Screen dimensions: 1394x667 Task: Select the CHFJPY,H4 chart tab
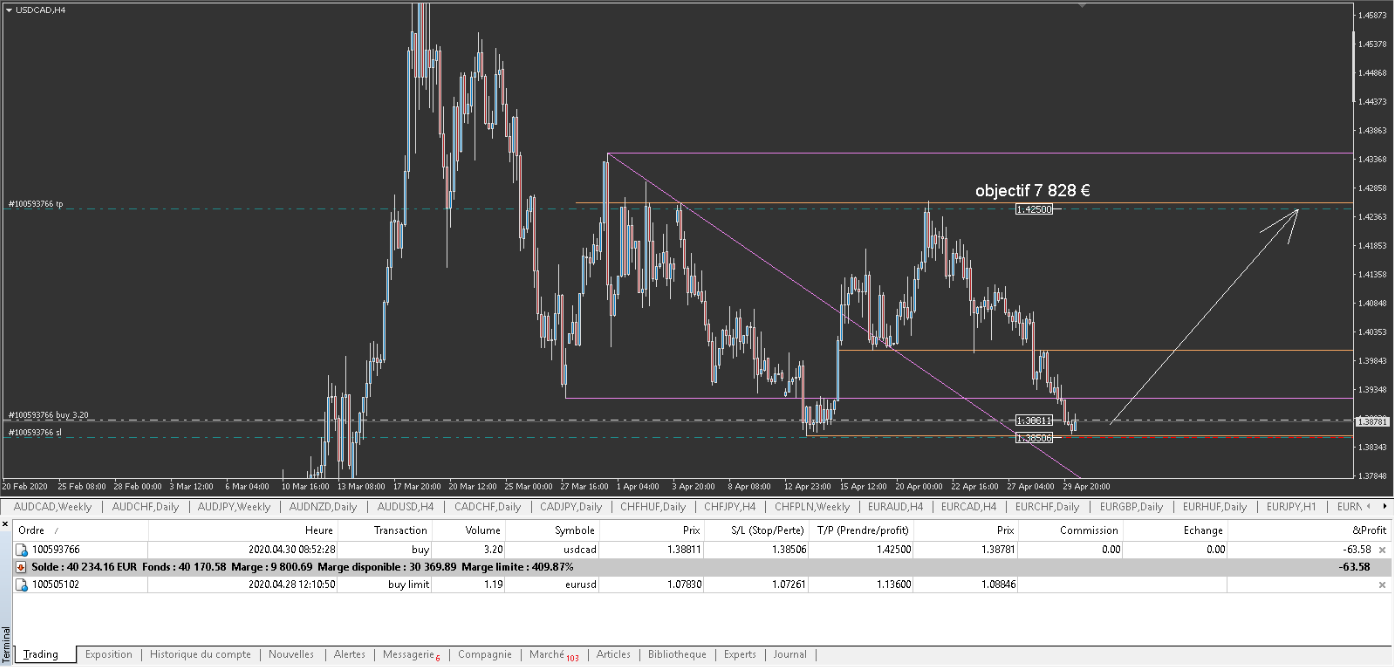point(730,507)
